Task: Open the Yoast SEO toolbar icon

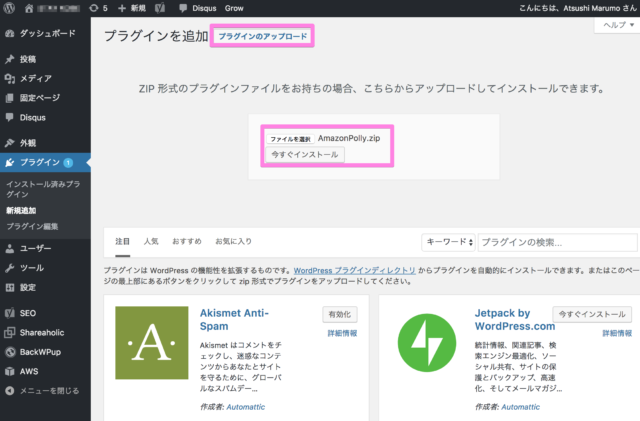Action: tap(160, 8)
